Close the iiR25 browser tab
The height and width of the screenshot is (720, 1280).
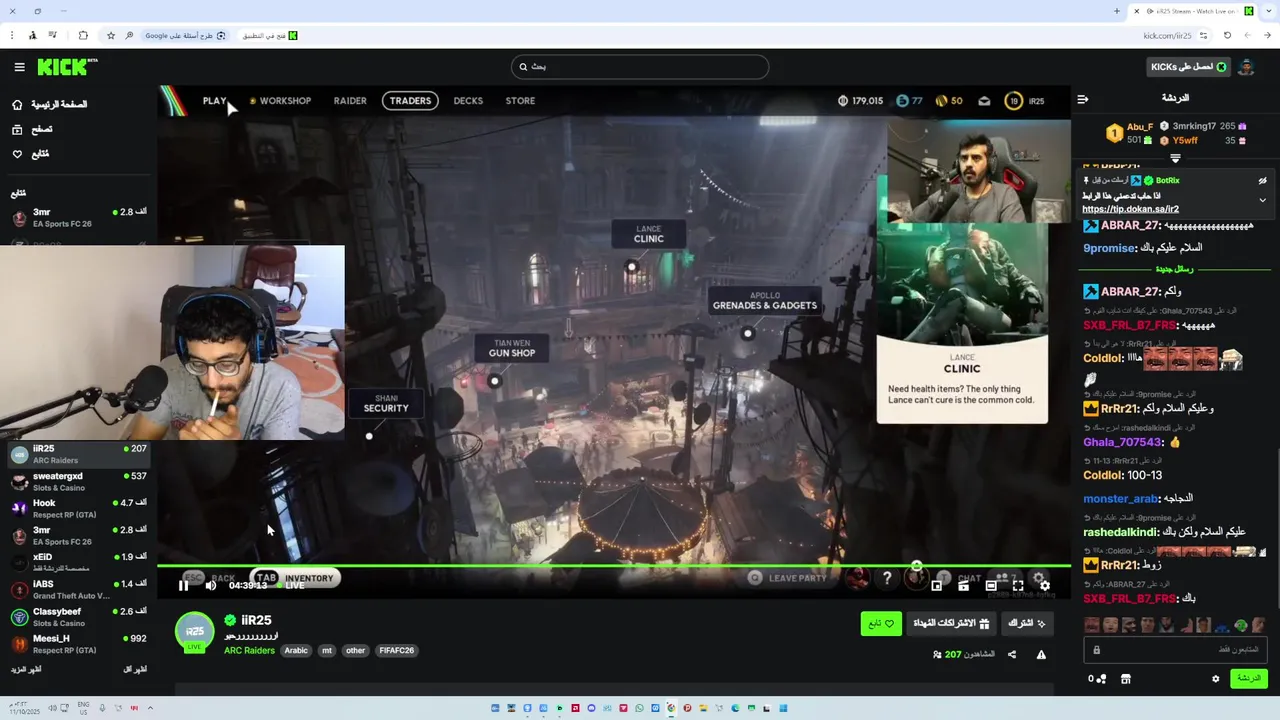tap(1136, 11)
